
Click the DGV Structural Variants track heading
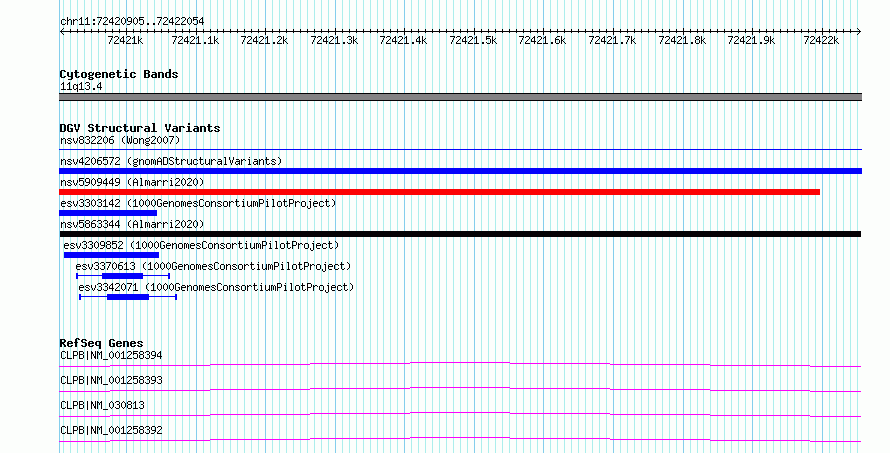[x=140, y=128]
